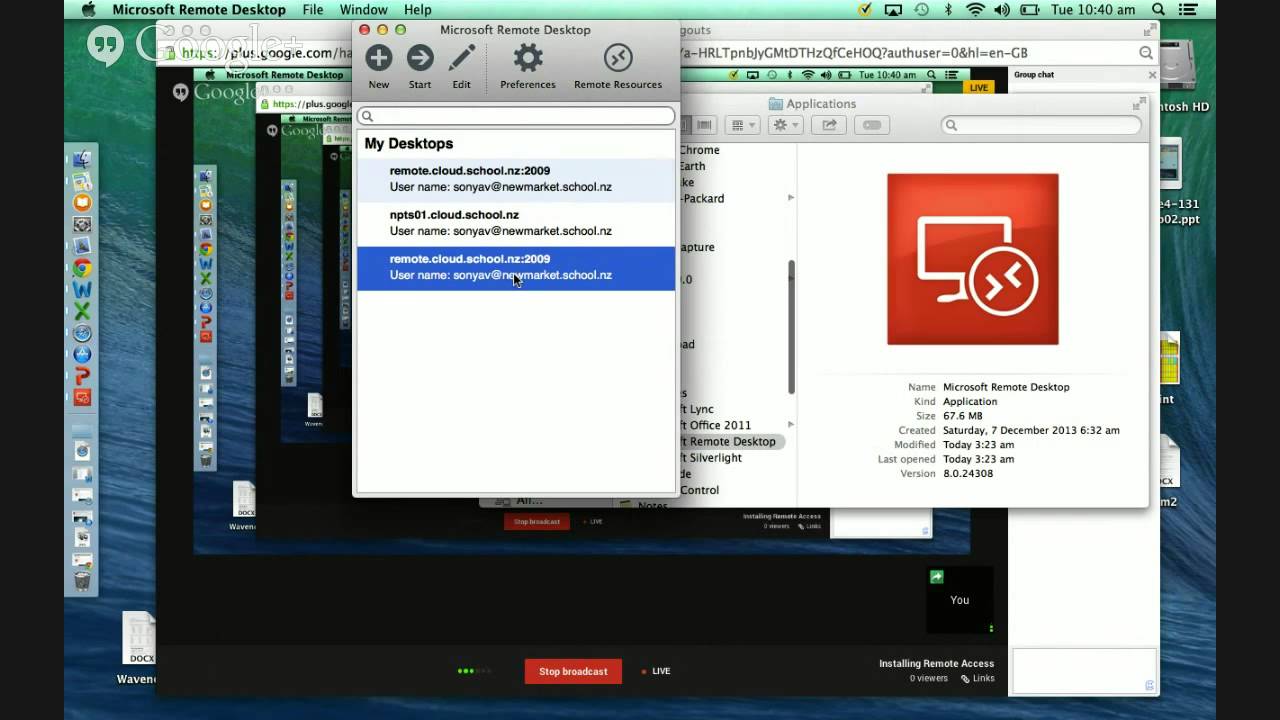Image resolution: width=1280 pixels, height=720 pixels.
Task: Open Trash in the outer Dock
Action: [82, 580]
